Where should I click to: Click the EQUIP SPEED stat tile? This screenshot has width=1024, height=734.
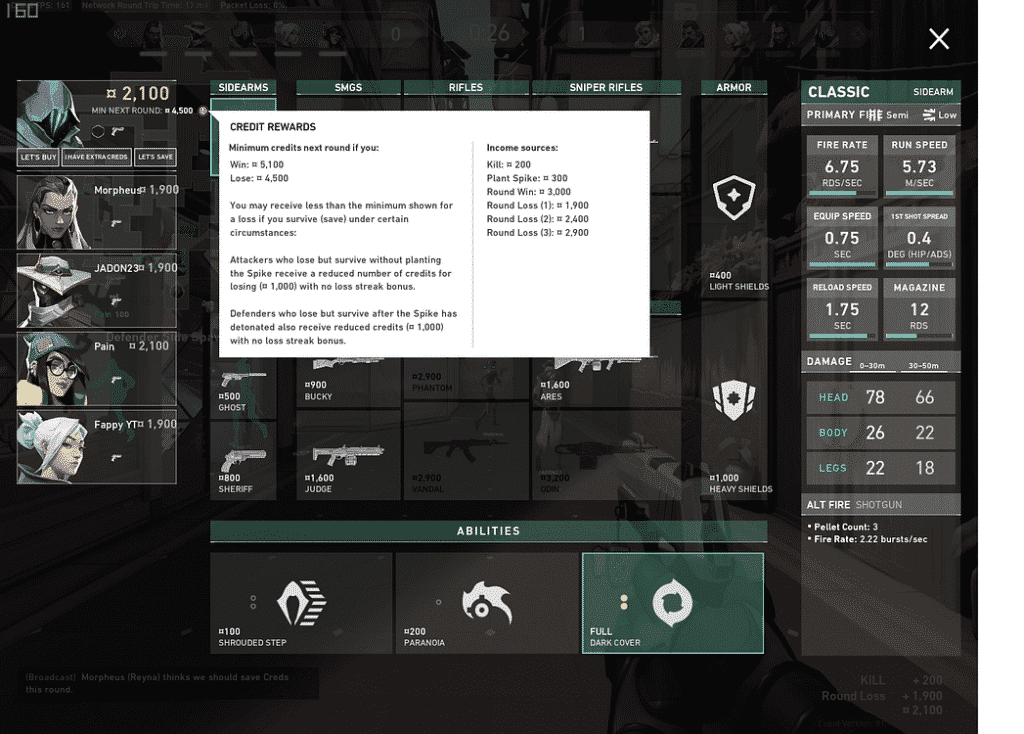(x=842, y=237)
